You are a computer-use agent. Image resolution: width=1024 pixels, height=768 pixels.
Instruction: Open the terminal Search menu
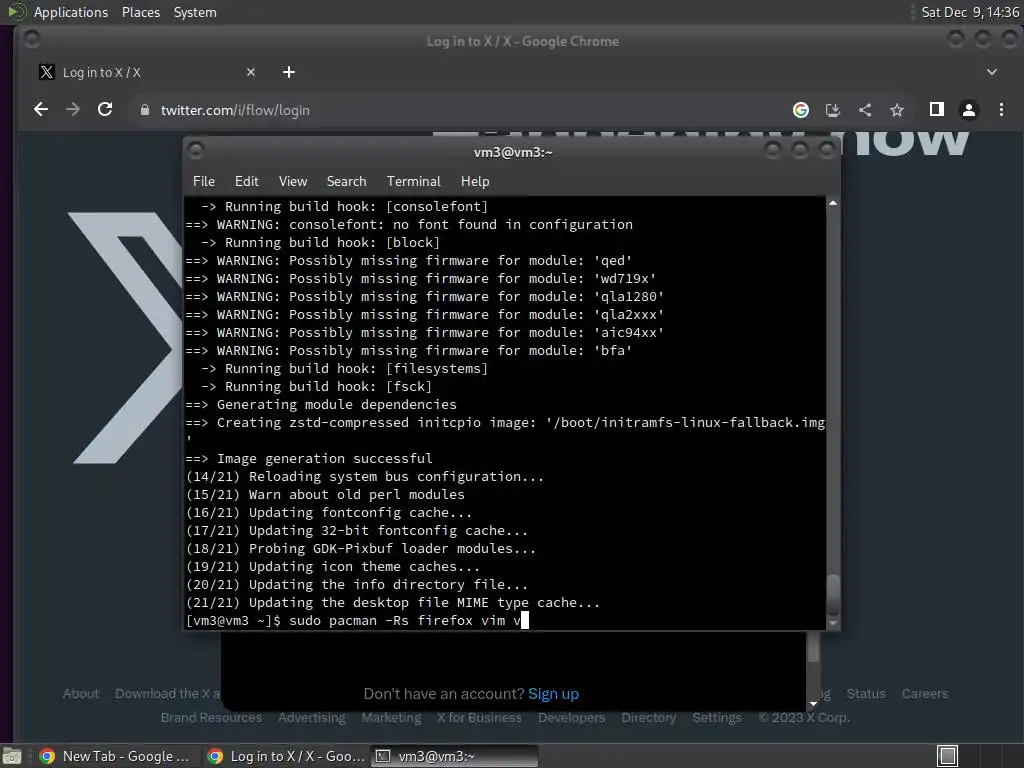346,181
